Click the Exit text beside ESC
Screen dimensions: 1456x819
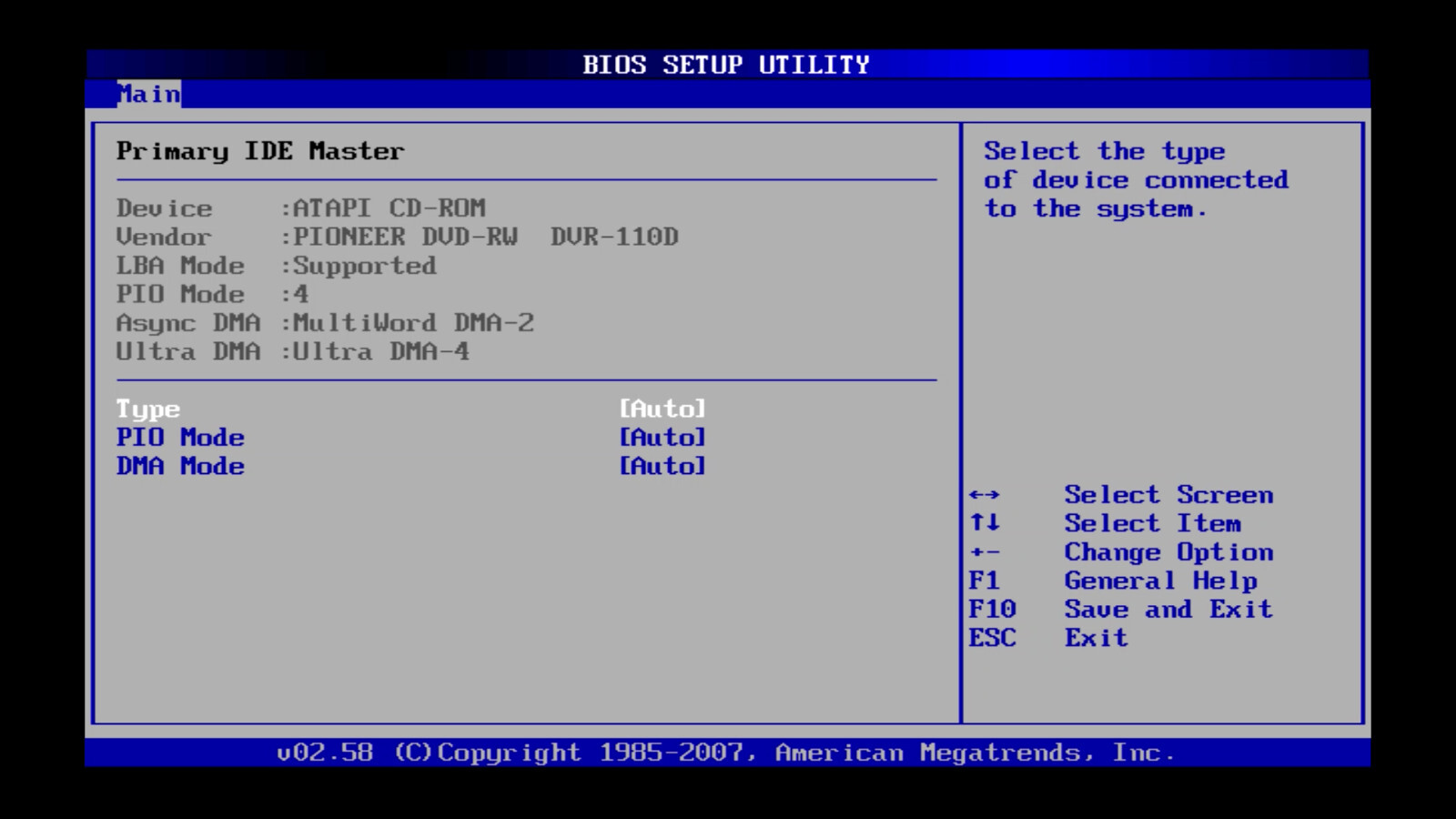[1097, 638]
